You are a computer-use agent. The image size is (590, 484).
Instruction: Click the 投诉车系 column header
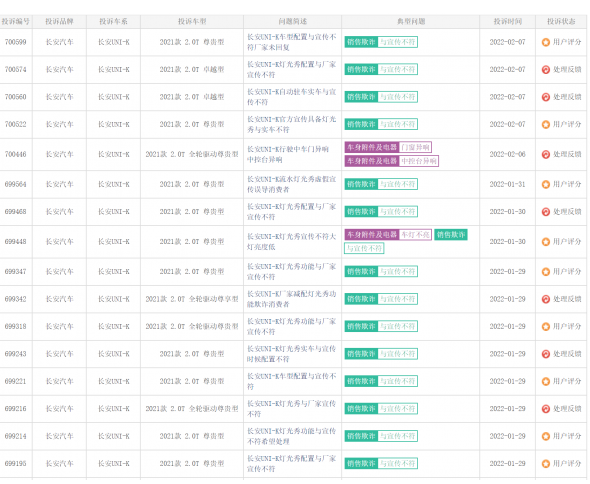click(113, 21)
